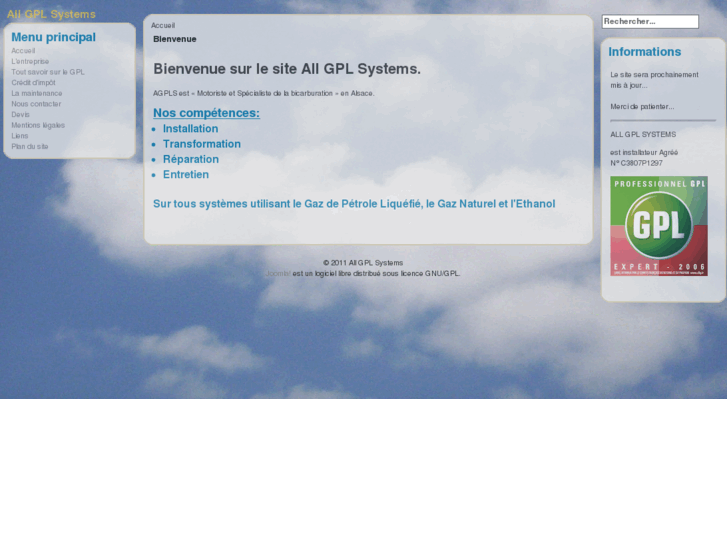Go to Tout savoir sur le GPL
Screen dimensions: 727x545
(x=48, y=72)
